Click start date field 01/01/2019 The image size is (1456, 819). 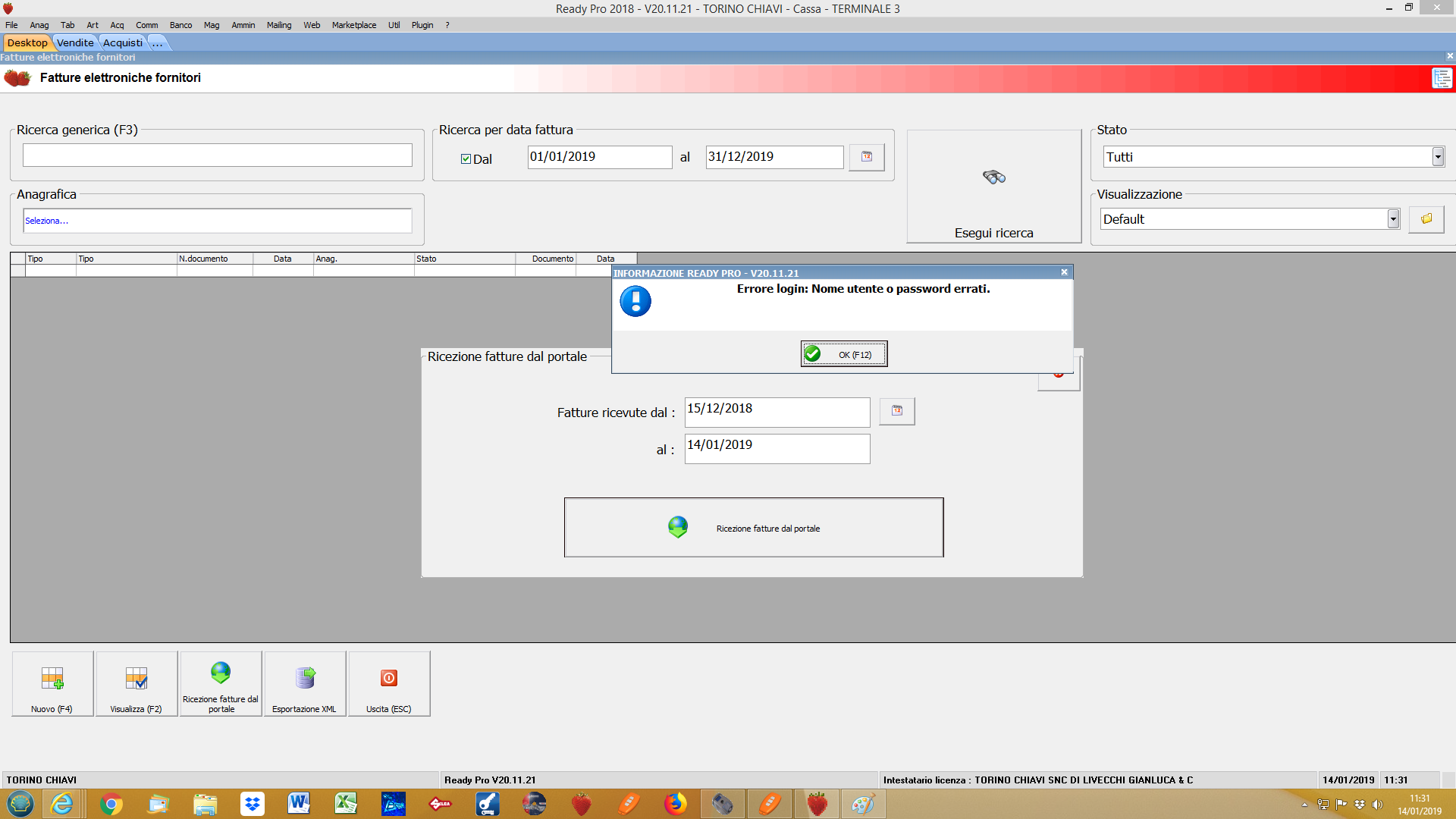click(600, 157)
